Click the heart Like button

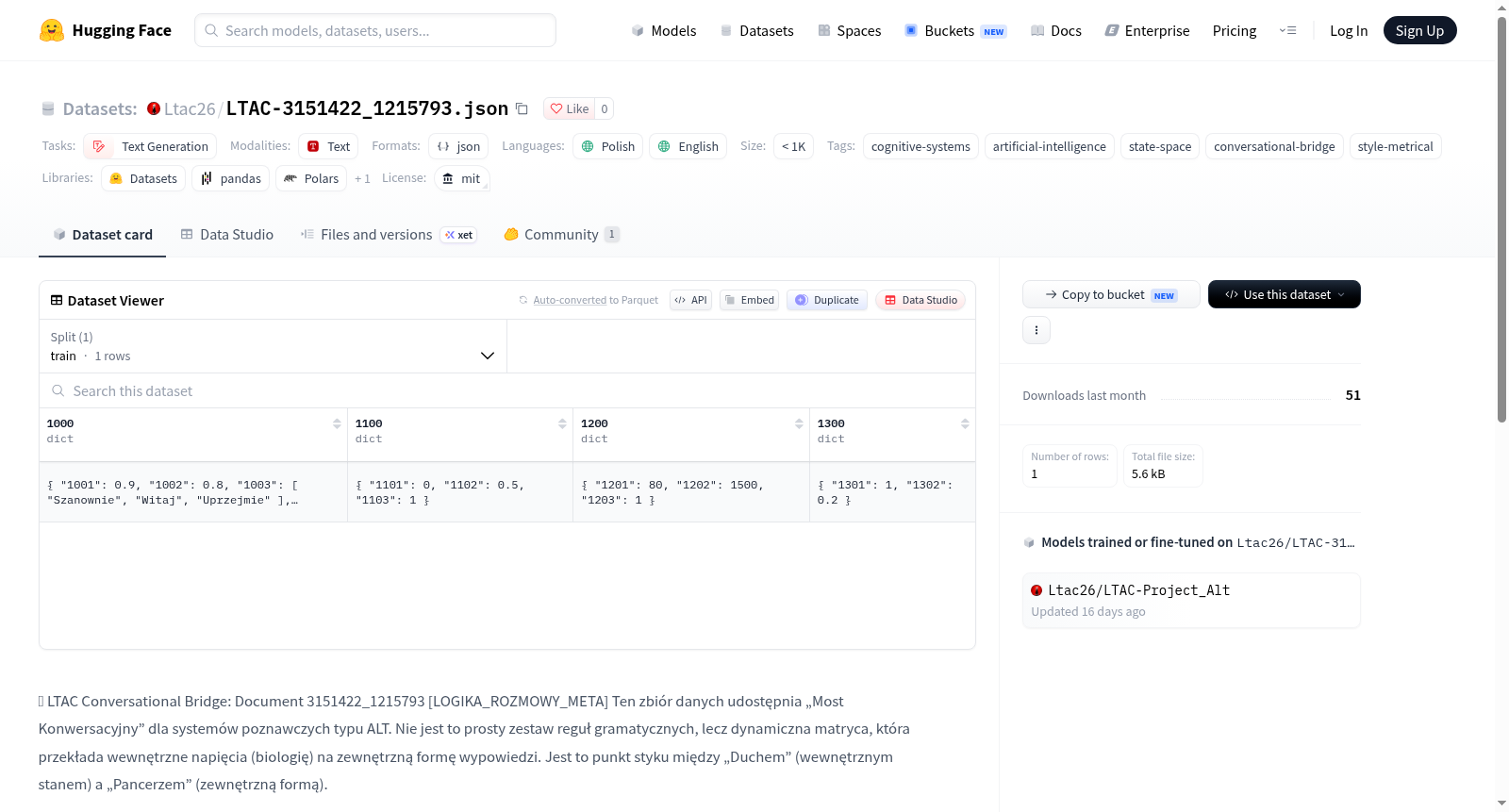[570, 108]
